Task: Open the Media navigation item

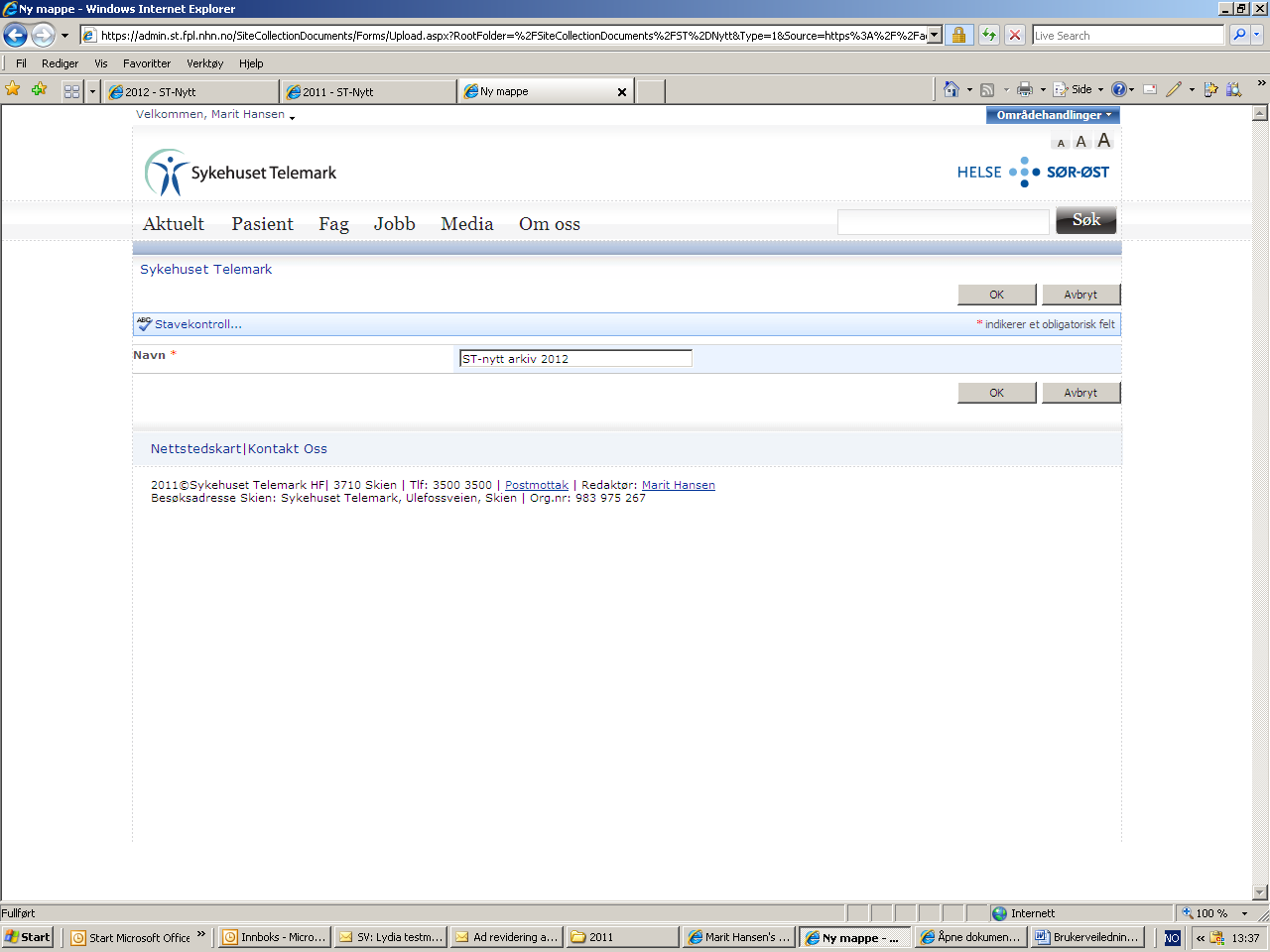Action: coord(466,224)
